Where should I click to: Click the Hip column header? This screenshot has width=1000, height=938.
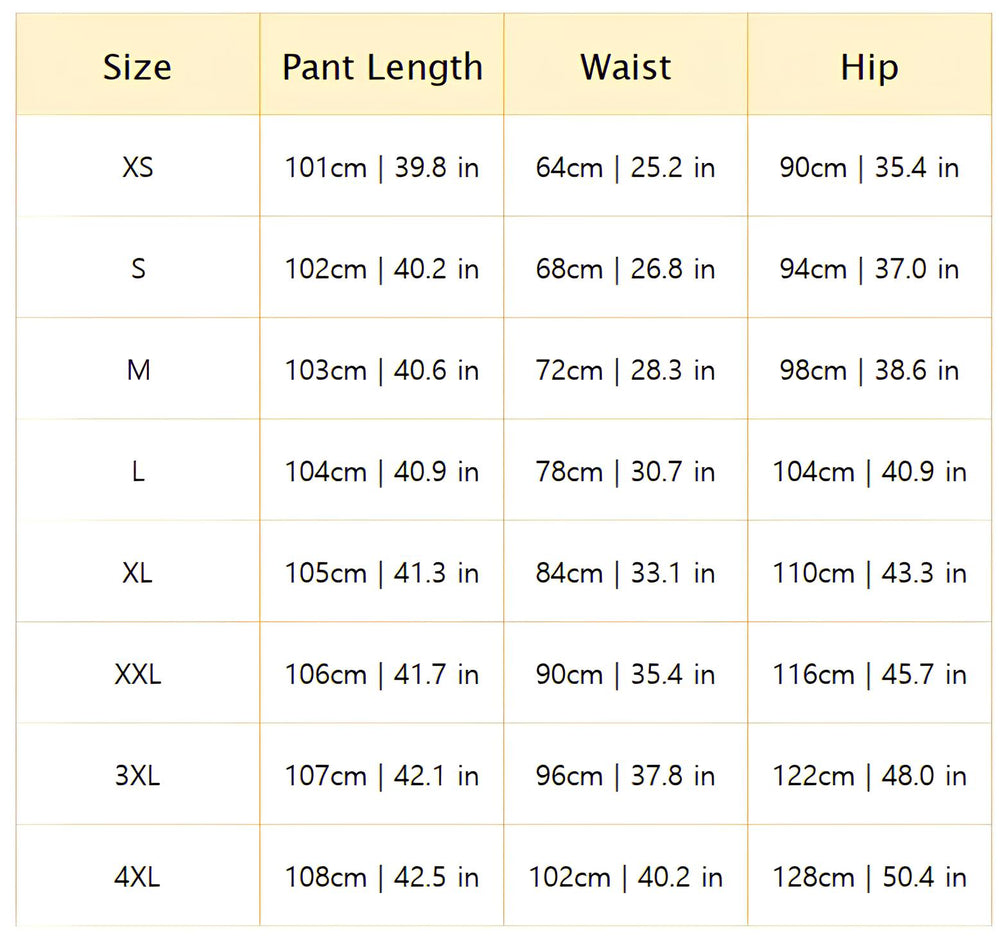coord(869,67)
